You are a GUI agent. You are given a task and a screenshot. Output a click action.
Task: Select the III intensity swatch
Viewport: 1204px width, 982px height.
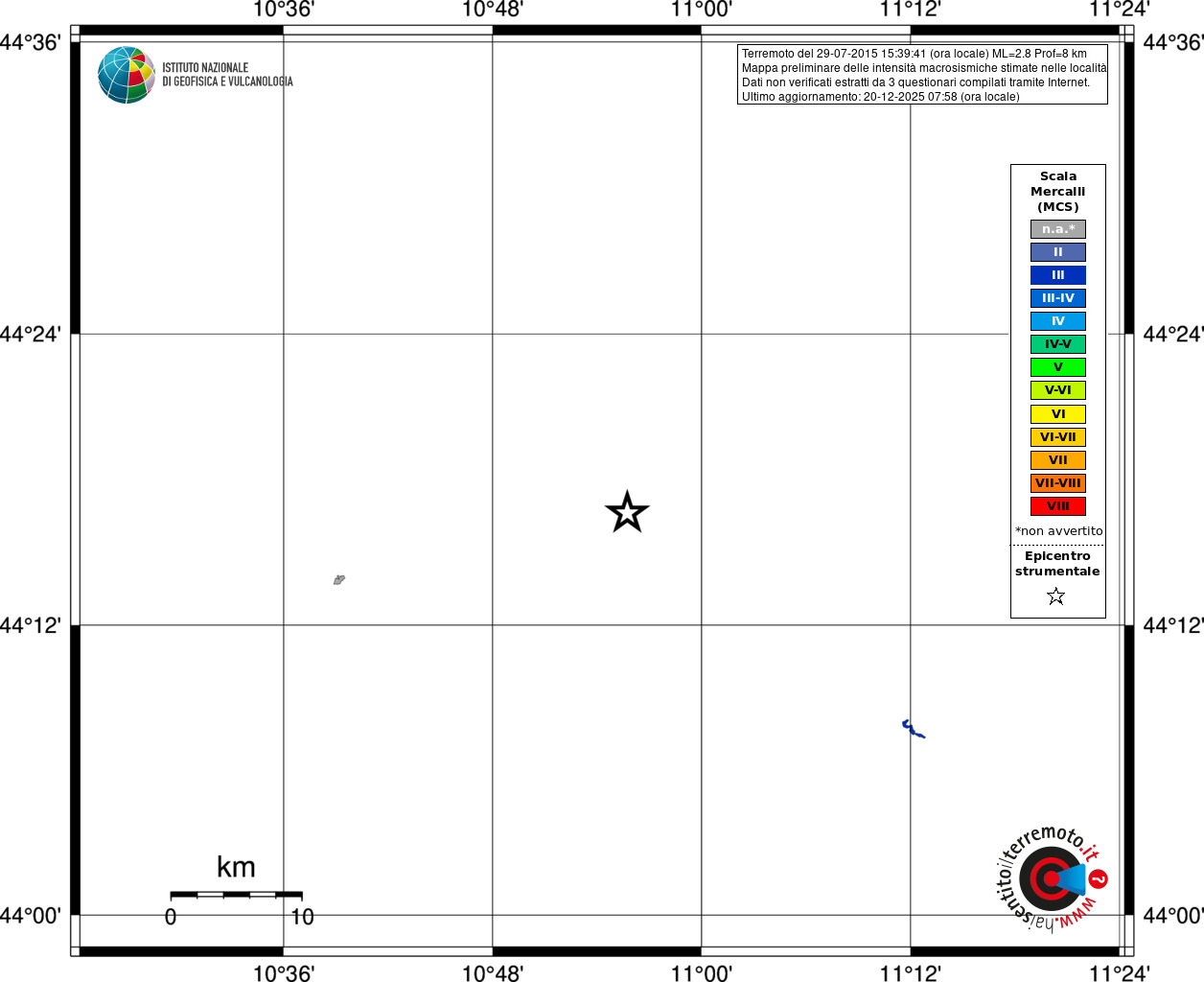[1058, 275]
